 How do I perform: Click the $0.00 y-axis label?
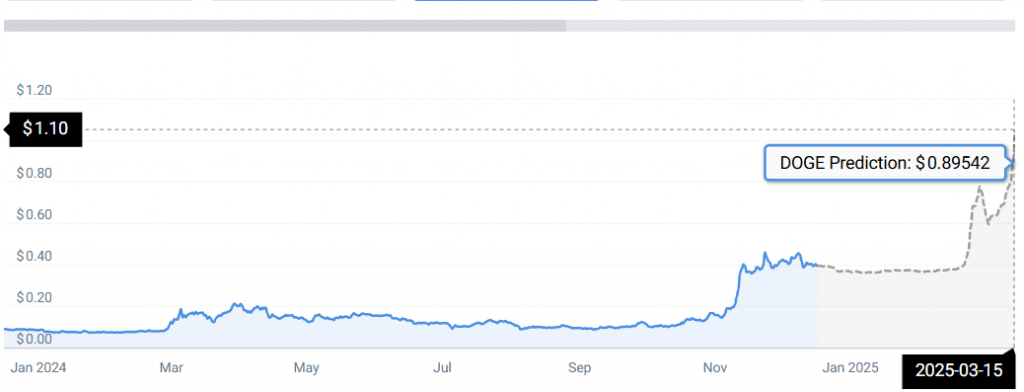pyautogui.click(x=35, y=339)
